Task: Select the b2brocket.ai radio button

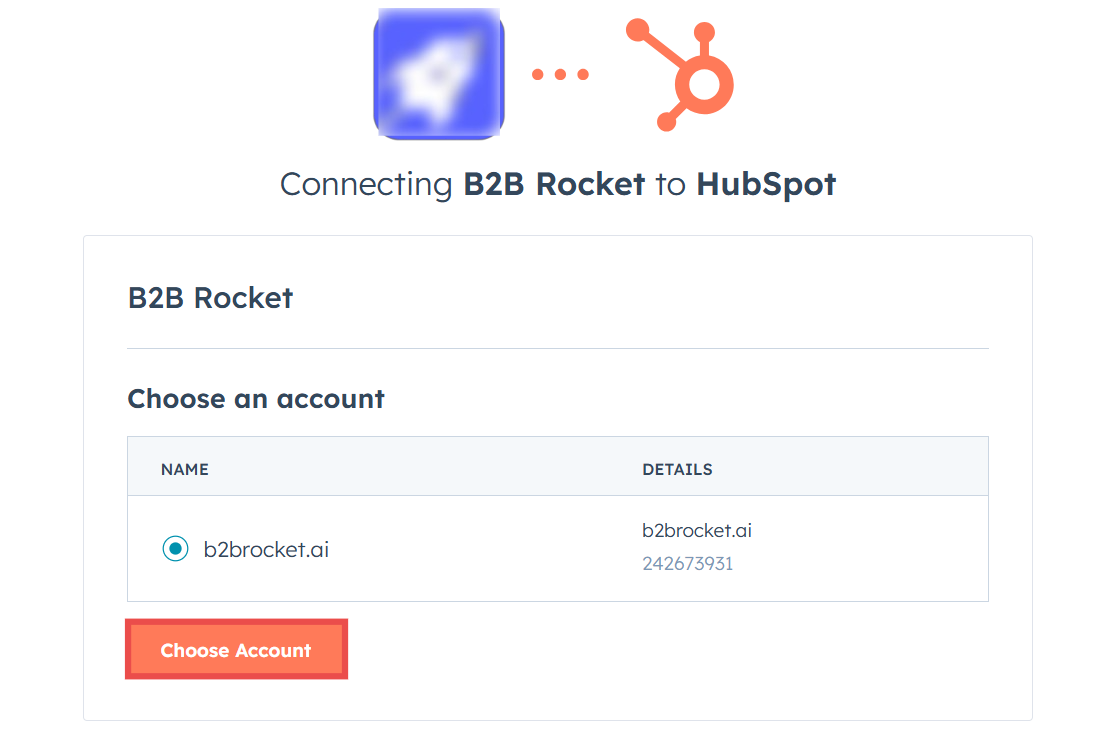Action: pos(175,549)
